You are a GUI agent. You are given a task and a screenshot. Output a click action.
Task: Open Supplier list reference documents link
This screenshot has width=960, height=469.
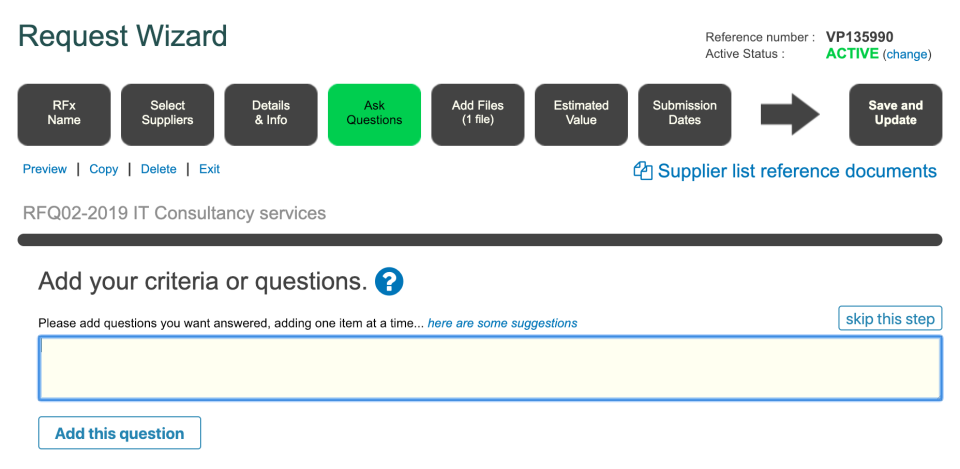797,171
